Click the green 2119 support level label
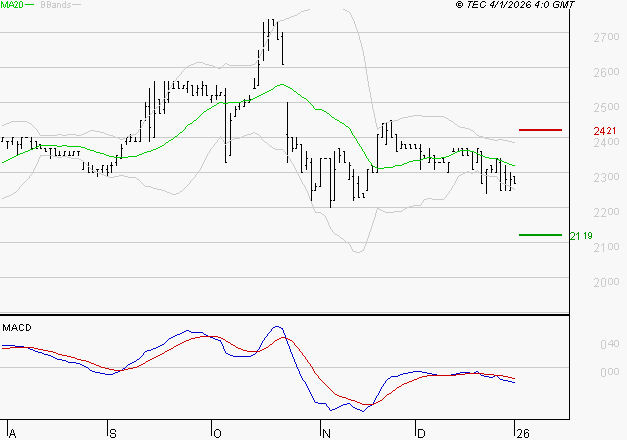Viewport: 627px width, 440px height. click(581, 236)
